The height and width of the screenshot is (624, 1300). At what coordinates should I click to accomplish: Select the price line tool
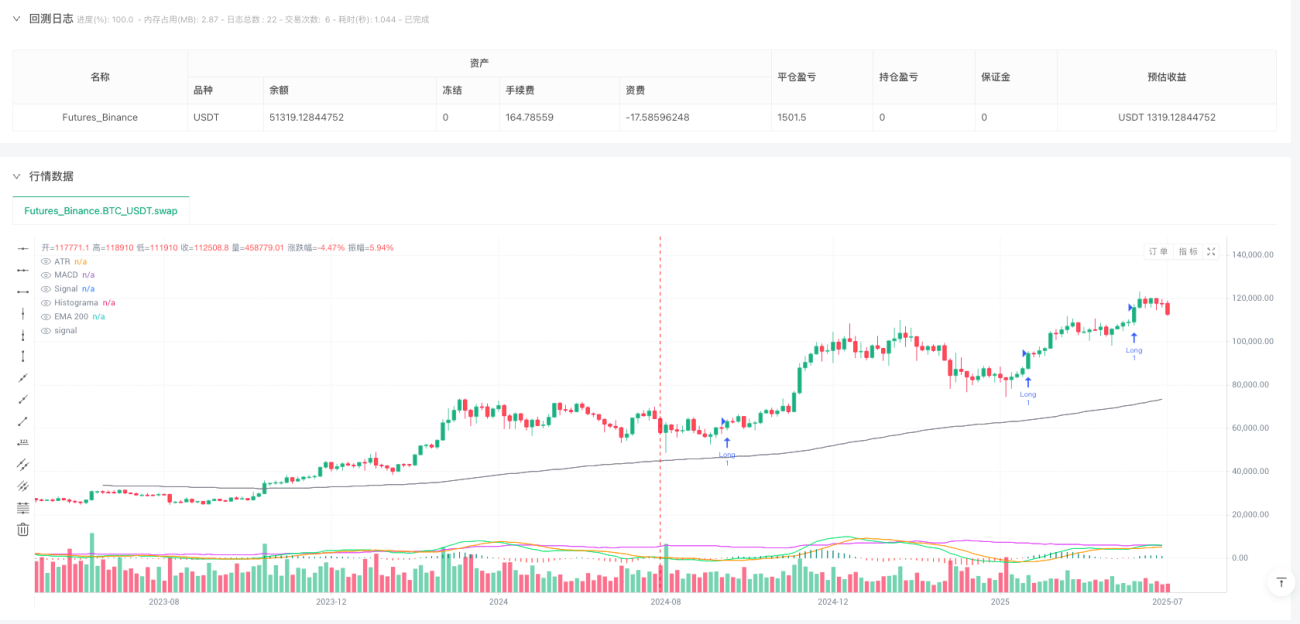click(x=23, y=443)
